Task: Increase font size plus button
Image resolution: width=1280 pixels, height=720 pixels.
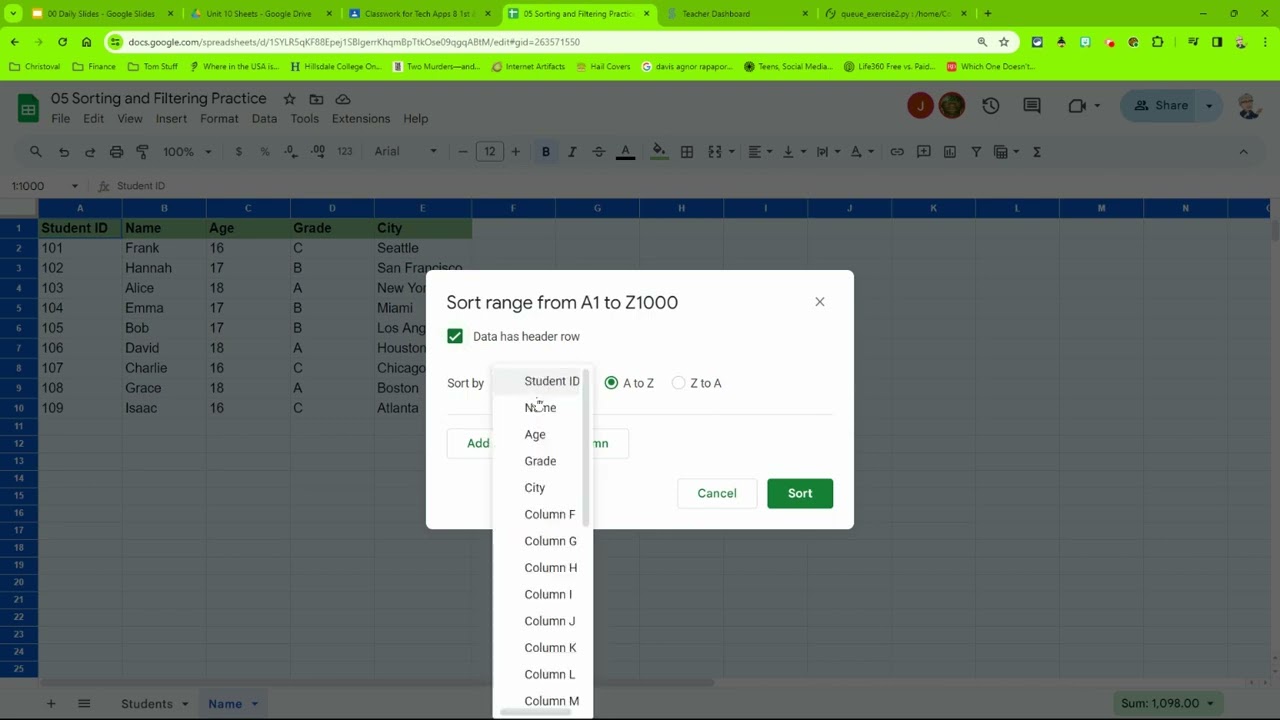Action: pyautogui.click(x=516, y=152)
